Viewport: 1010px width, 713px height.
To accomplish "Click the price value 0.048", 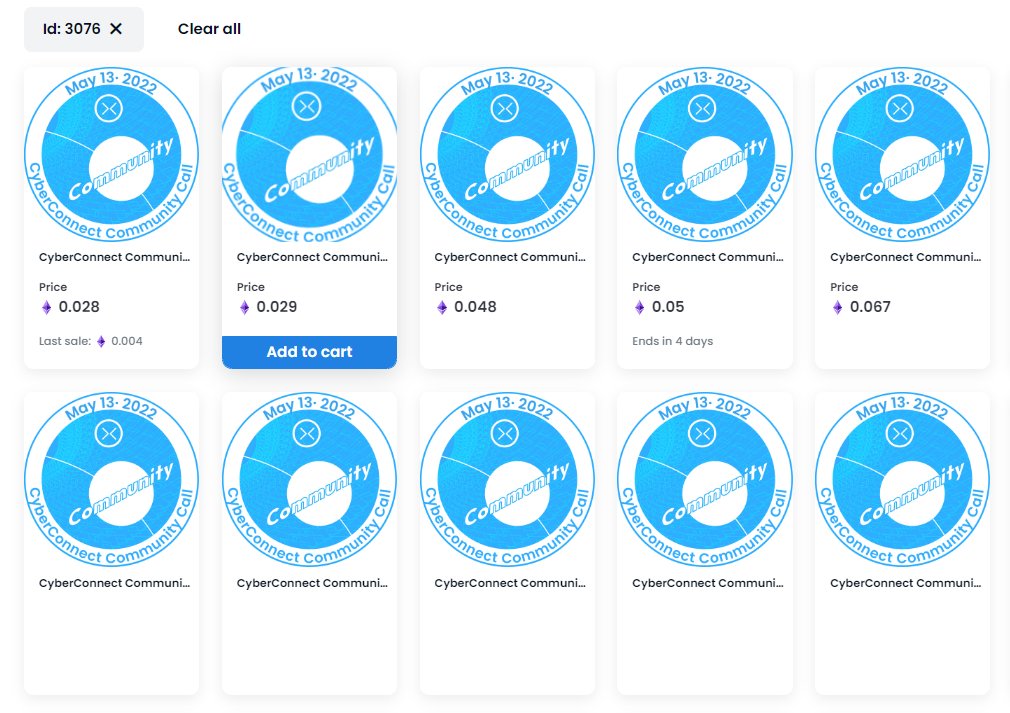I will tap(475, 307).
